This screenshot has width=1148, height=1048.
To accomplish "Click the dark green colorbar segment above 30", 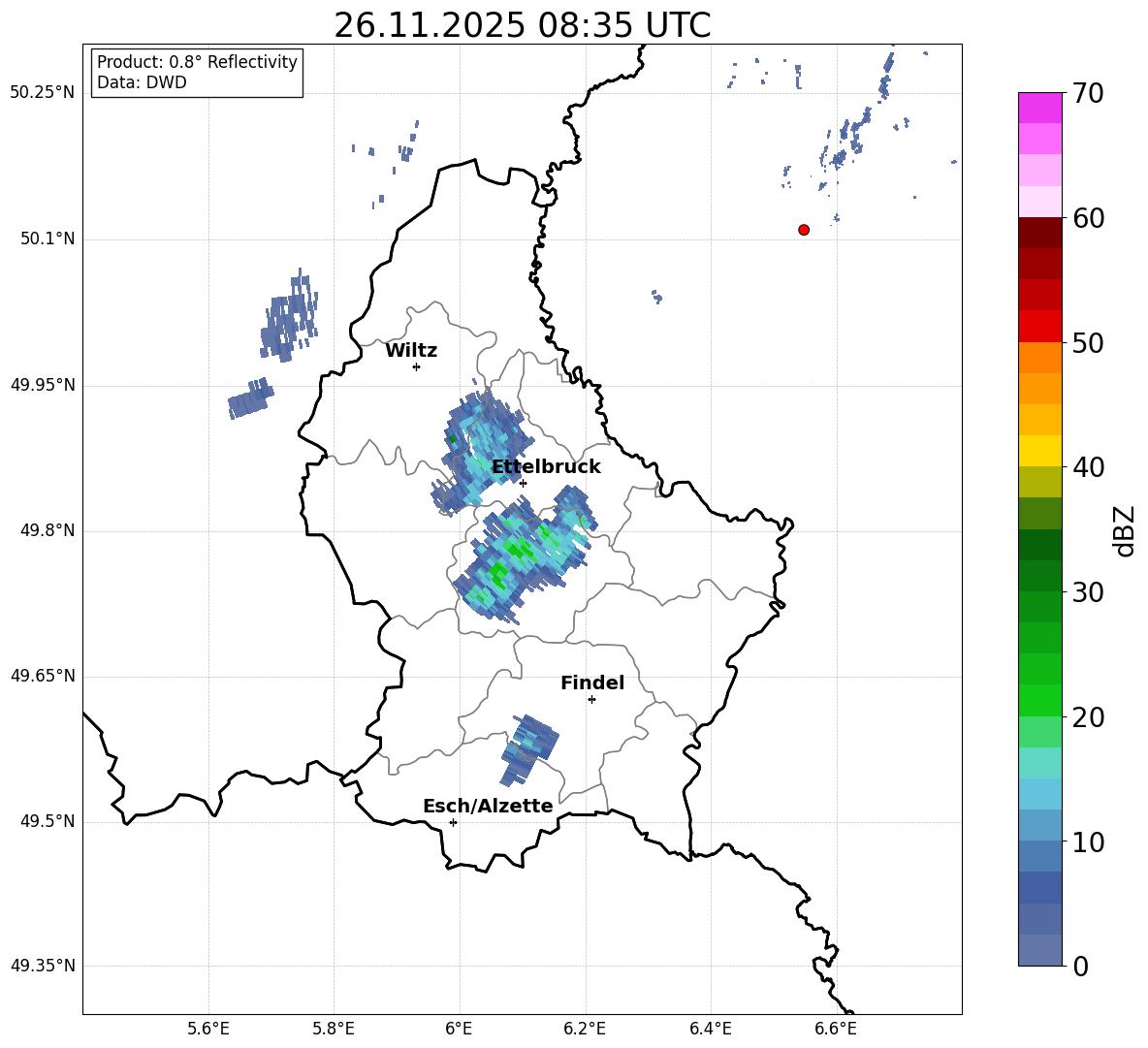I will point(1040,576).
